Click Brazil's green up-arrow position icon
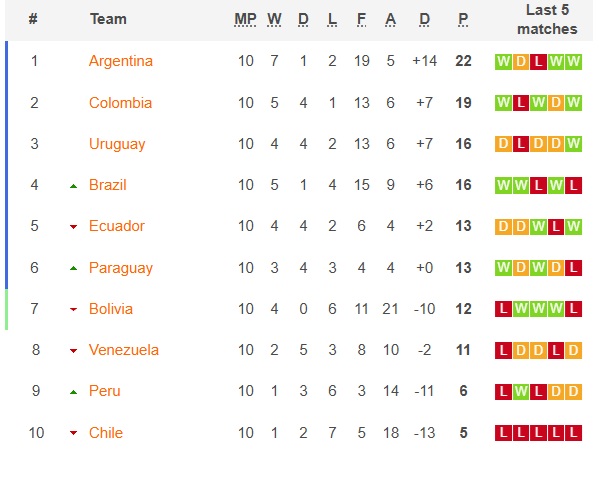 pos(73,186)
